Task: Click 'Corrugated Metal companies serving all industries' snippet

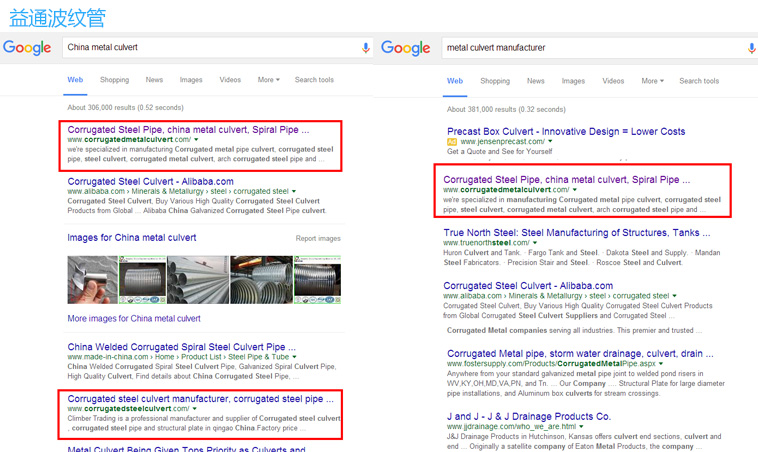Action: pos(574,330)
